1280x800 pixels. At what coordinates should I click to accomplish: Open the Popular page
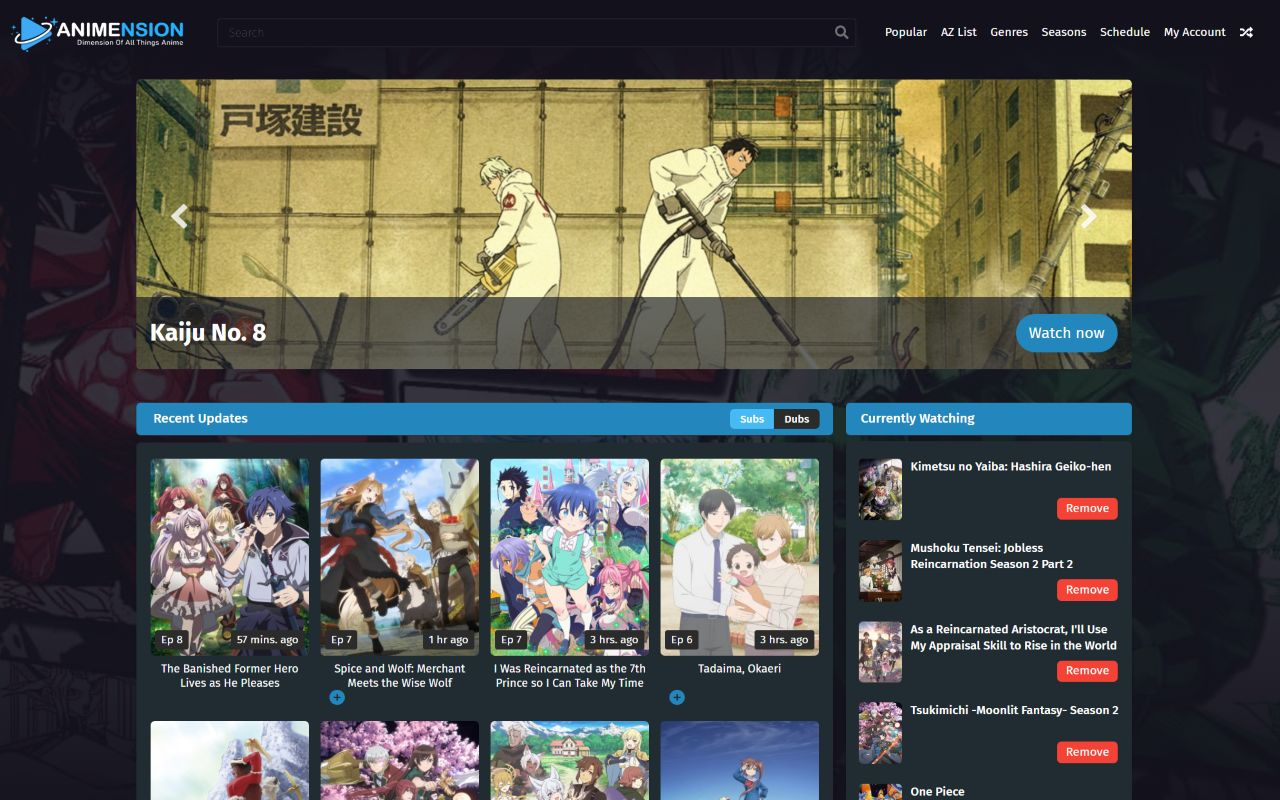[906, 32]
